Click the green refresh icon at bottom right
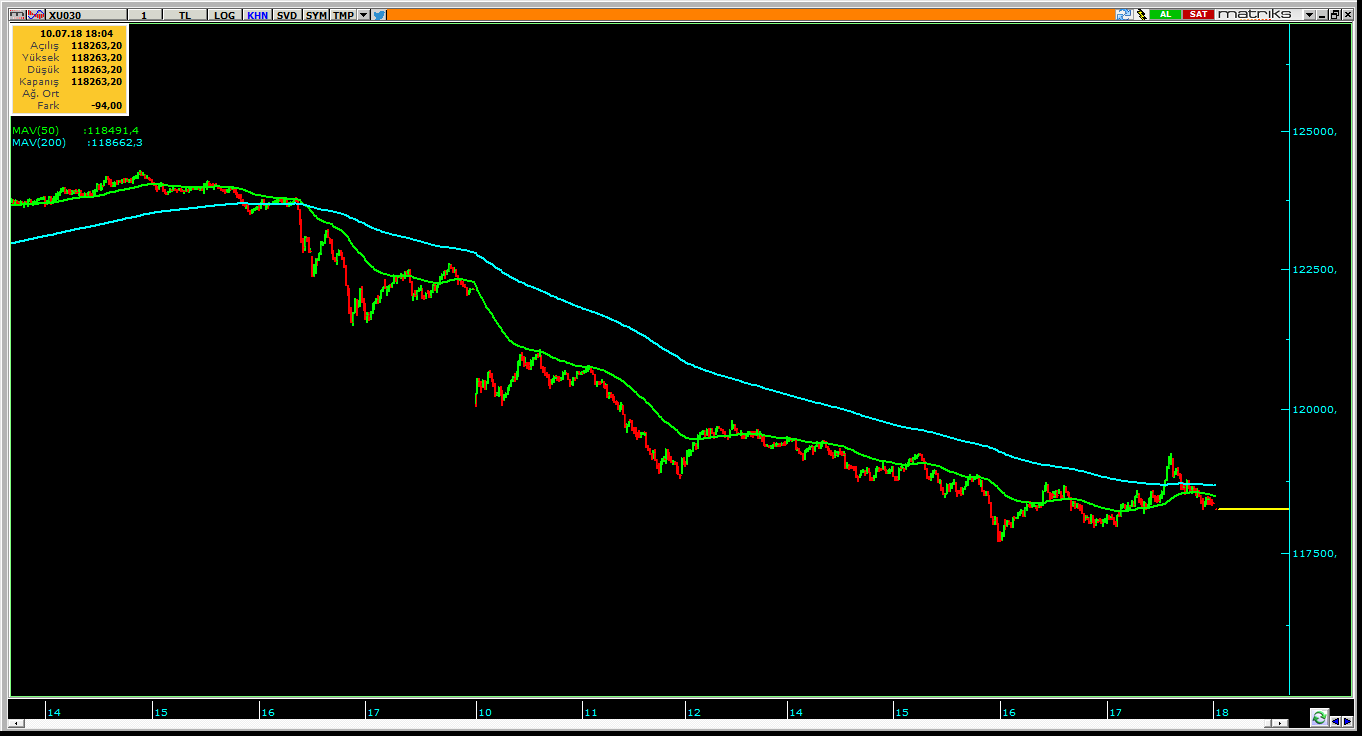 point(1319,718)
